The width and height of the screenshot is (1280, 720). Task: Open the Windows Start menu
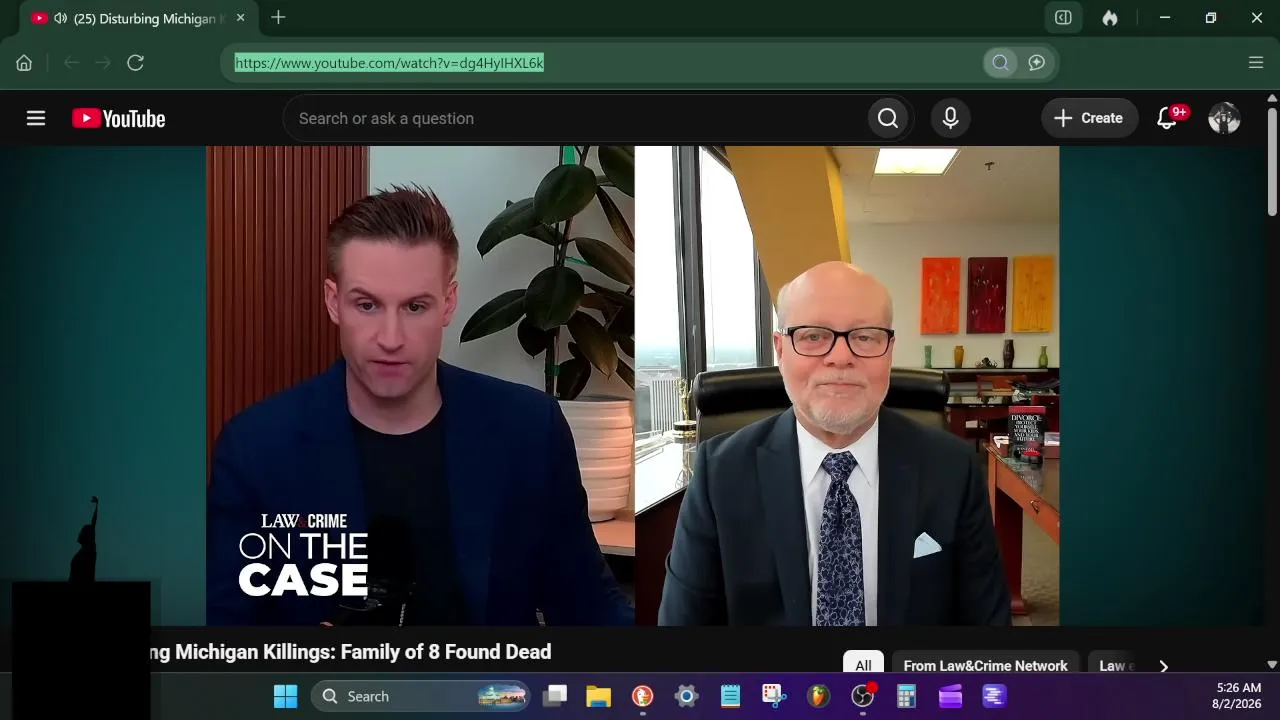point(286,696)
